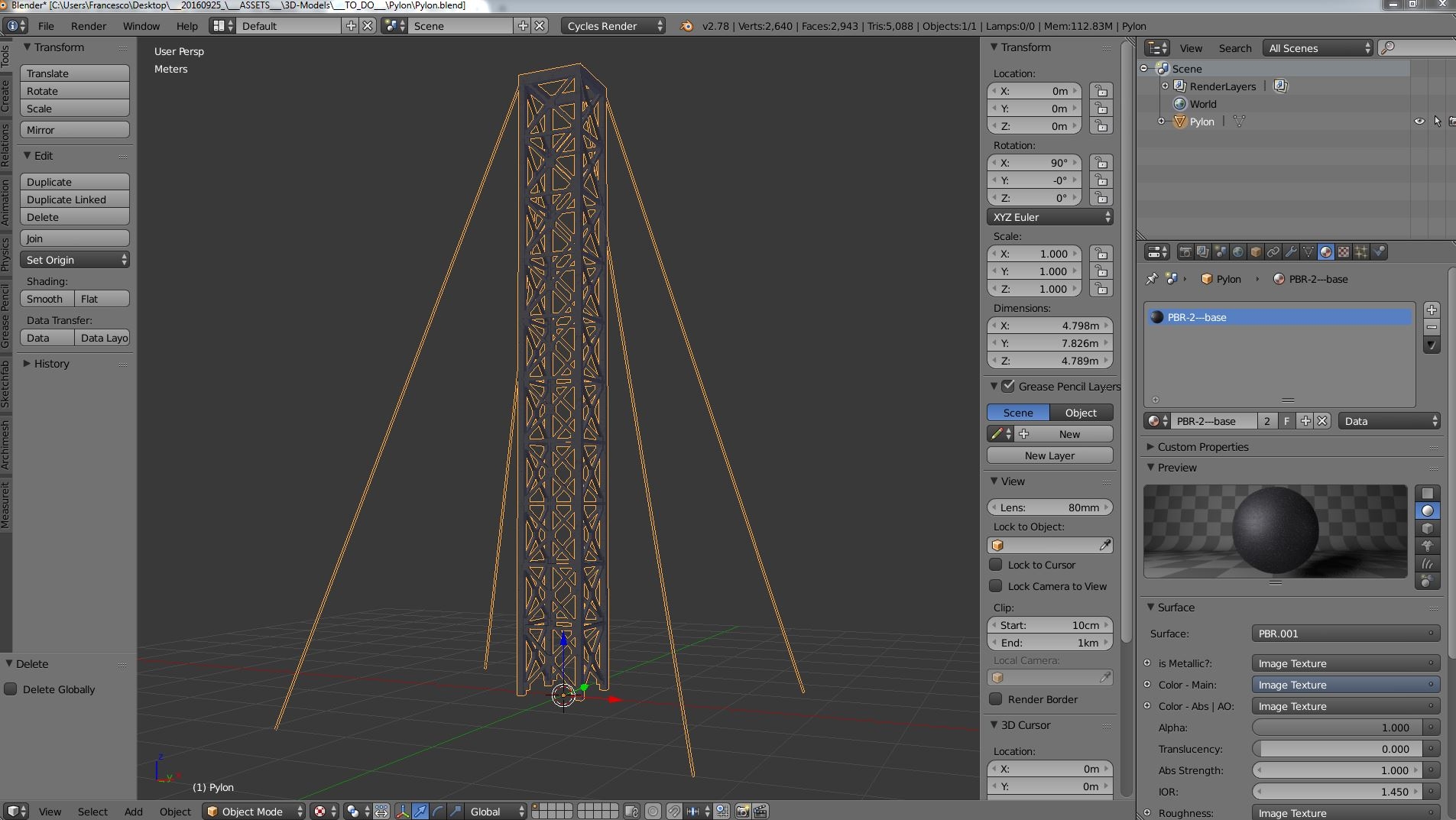Image resolution: width=1456 pixels, height=820 pixels.
Task: Open the Cycles Render engine dropdown
Action: tap(611, 25)
